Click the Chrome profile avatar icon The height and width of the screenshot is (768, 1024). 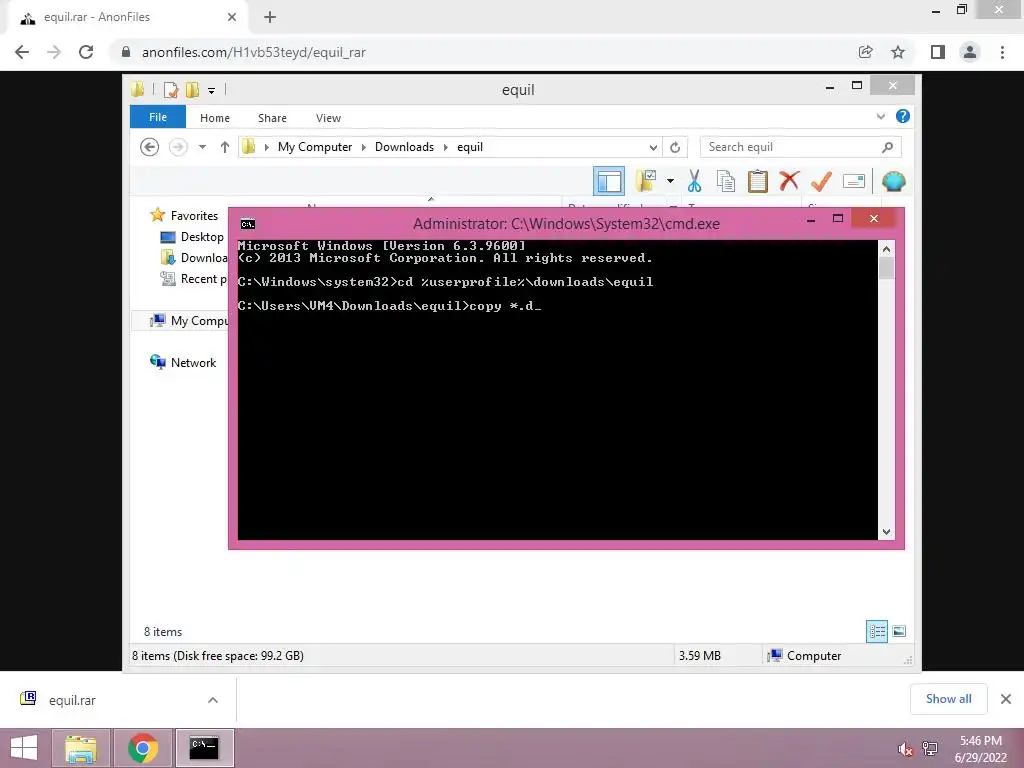coord(970,52)
